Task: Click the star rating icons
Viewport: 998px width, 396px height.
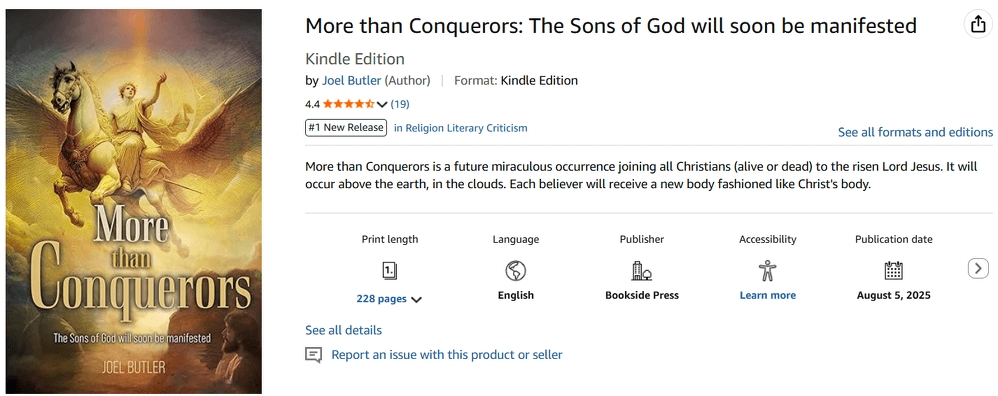Action: pos(348,104)
